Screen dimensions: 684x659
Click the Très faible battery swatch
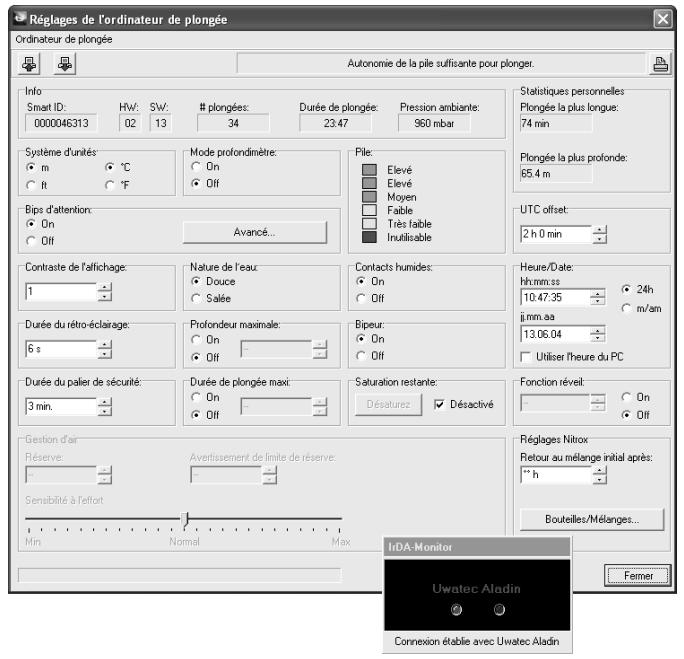[369, 224]
